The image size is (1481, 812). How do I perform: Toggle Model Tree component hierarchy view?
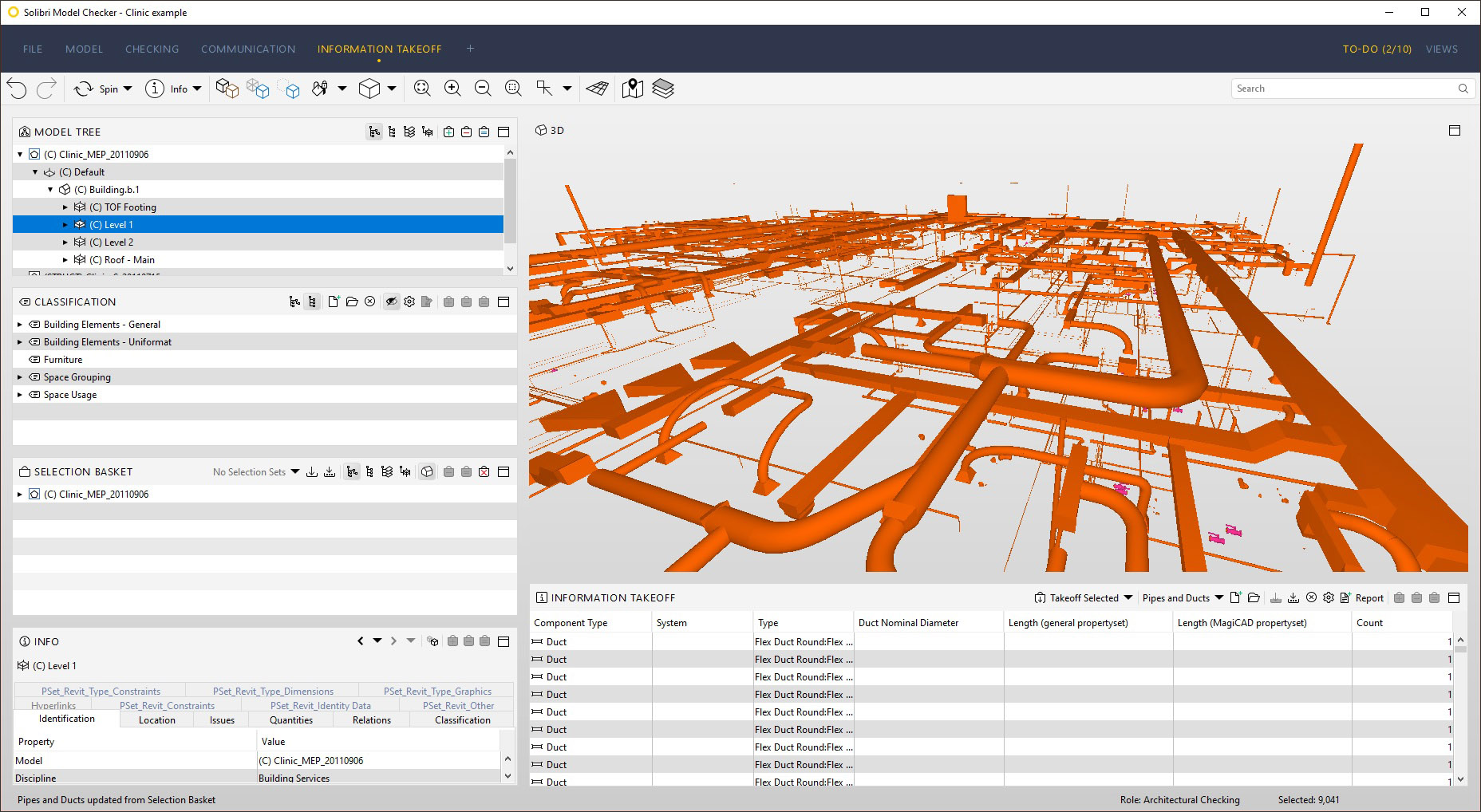pyautogui.click(x=392, y=132)
